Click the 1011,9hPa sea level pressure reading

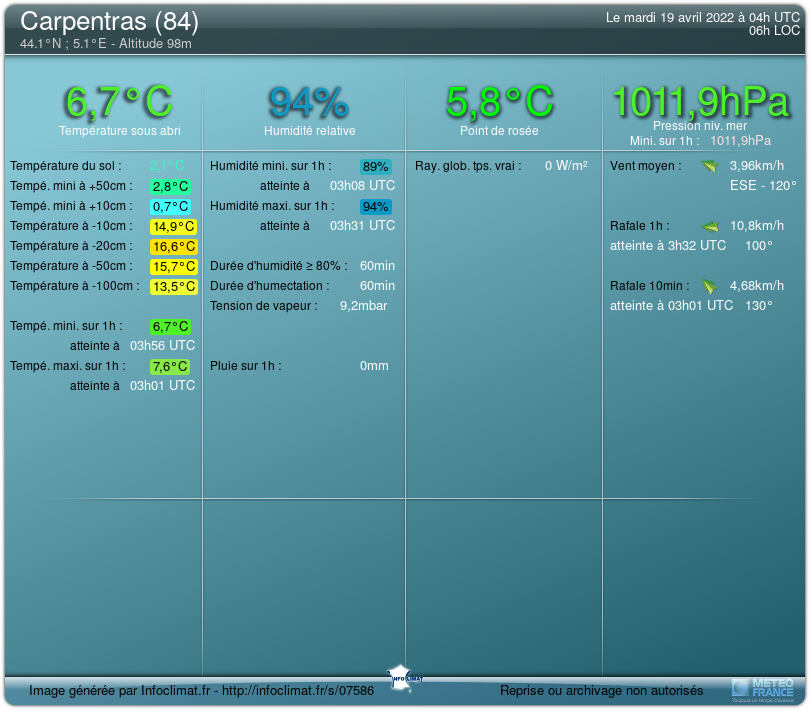pyautogui.click(x=700, y=102)
